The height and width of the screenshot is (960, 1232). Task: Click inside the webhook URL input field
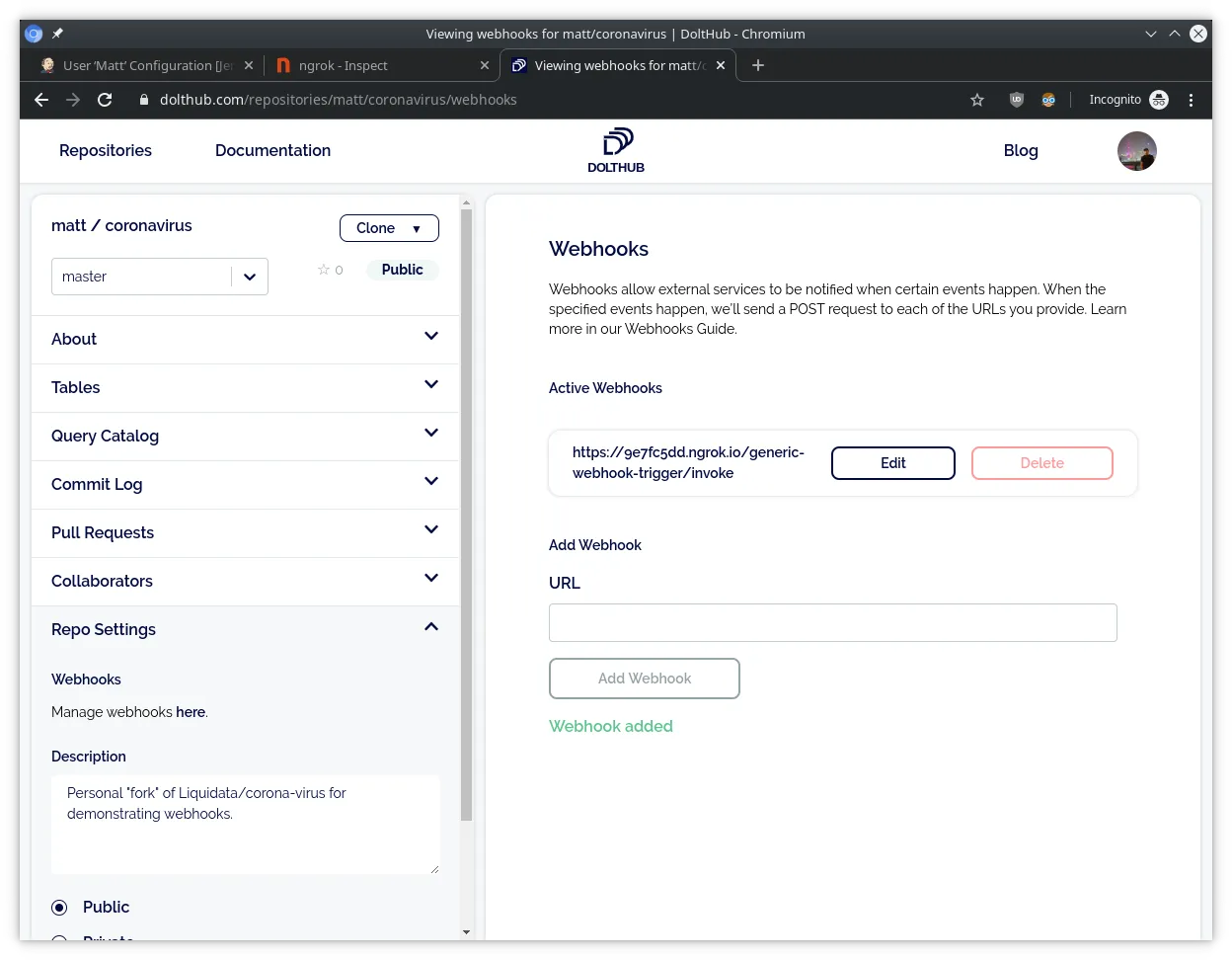click(832, 622)
